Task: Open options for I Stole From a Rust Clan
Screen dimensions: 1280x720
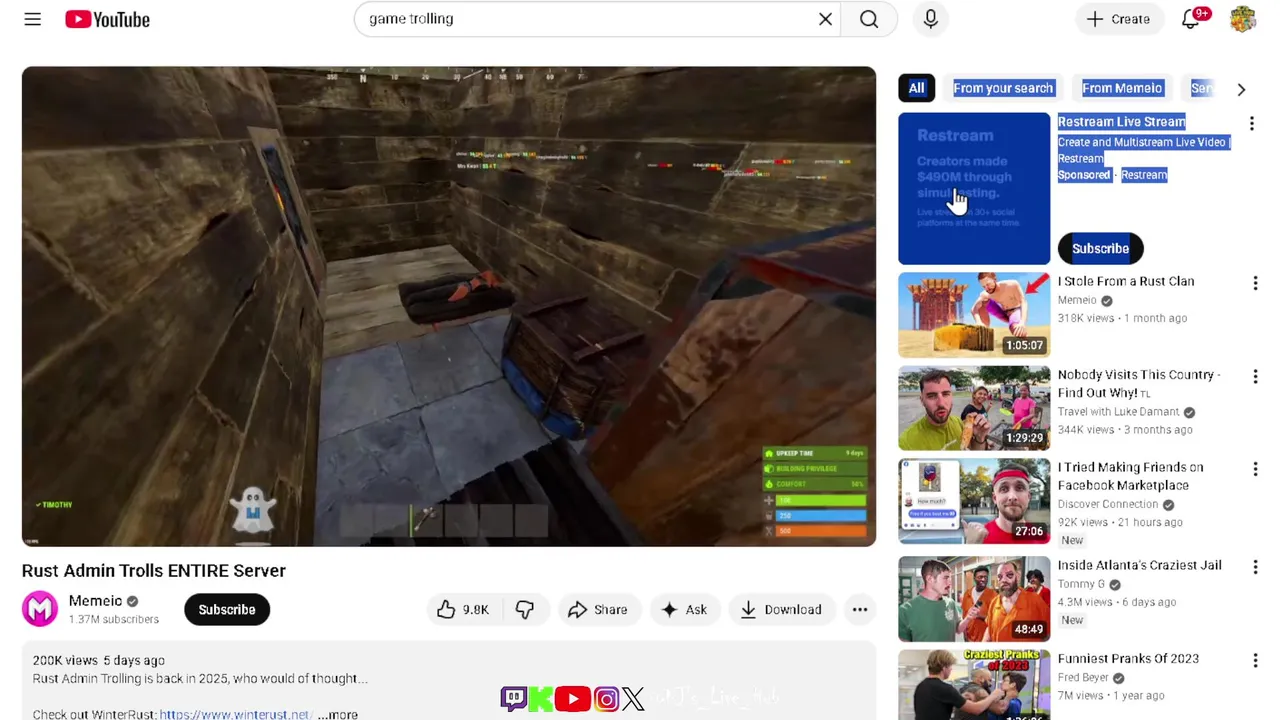Action: (x=1255, y=283)
